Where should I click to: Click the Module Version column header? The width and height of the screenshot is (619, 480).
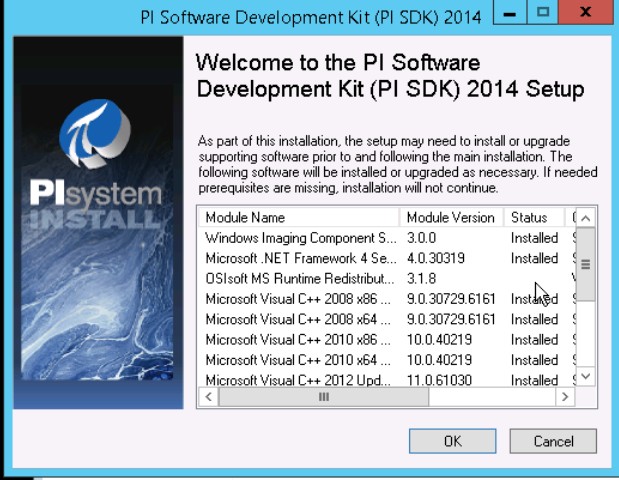click(x=452, y=218)
